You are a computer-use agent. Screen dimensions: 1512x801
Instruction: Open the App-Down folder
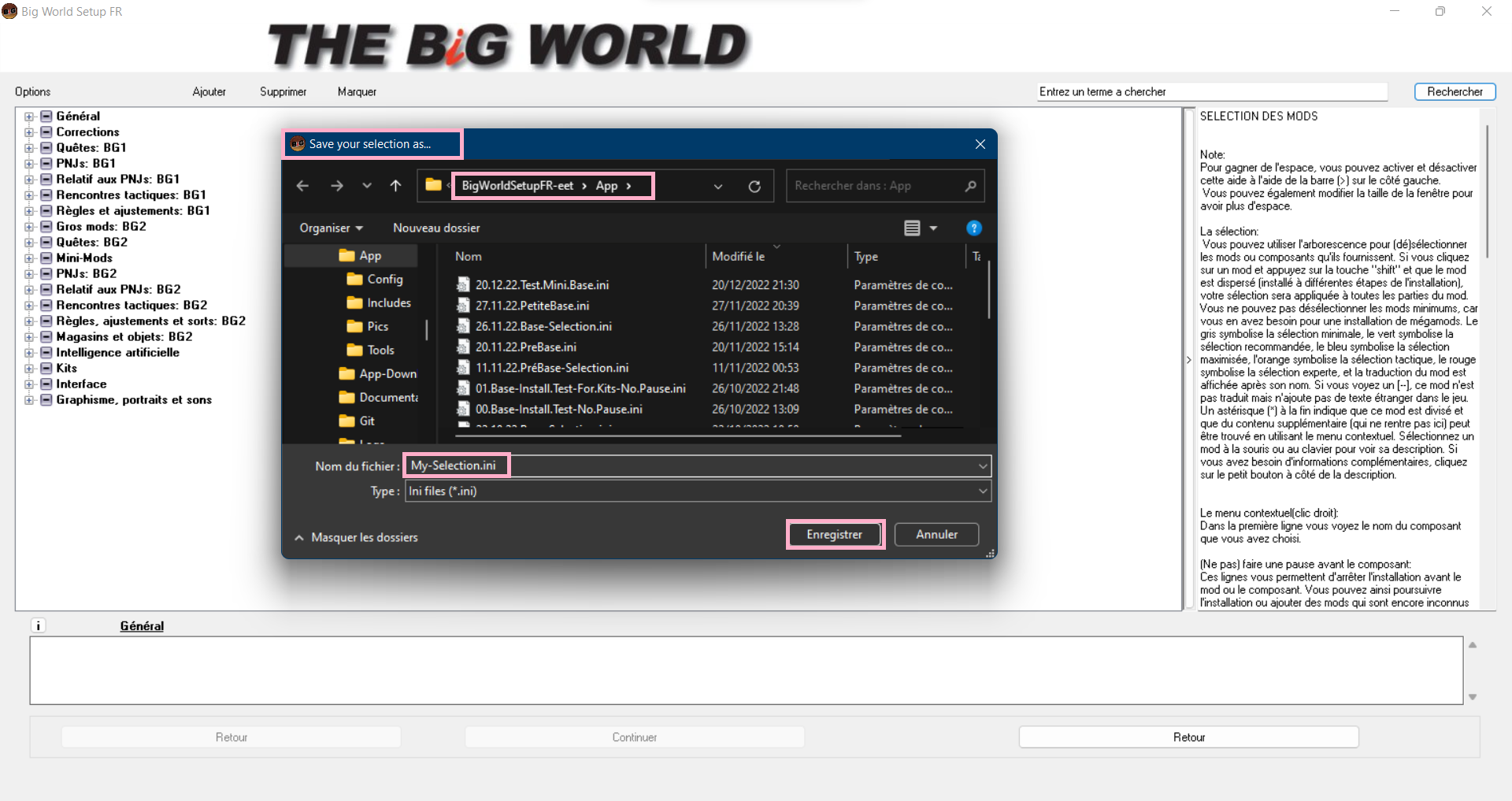pyautogui.click(x=378, y=374)
